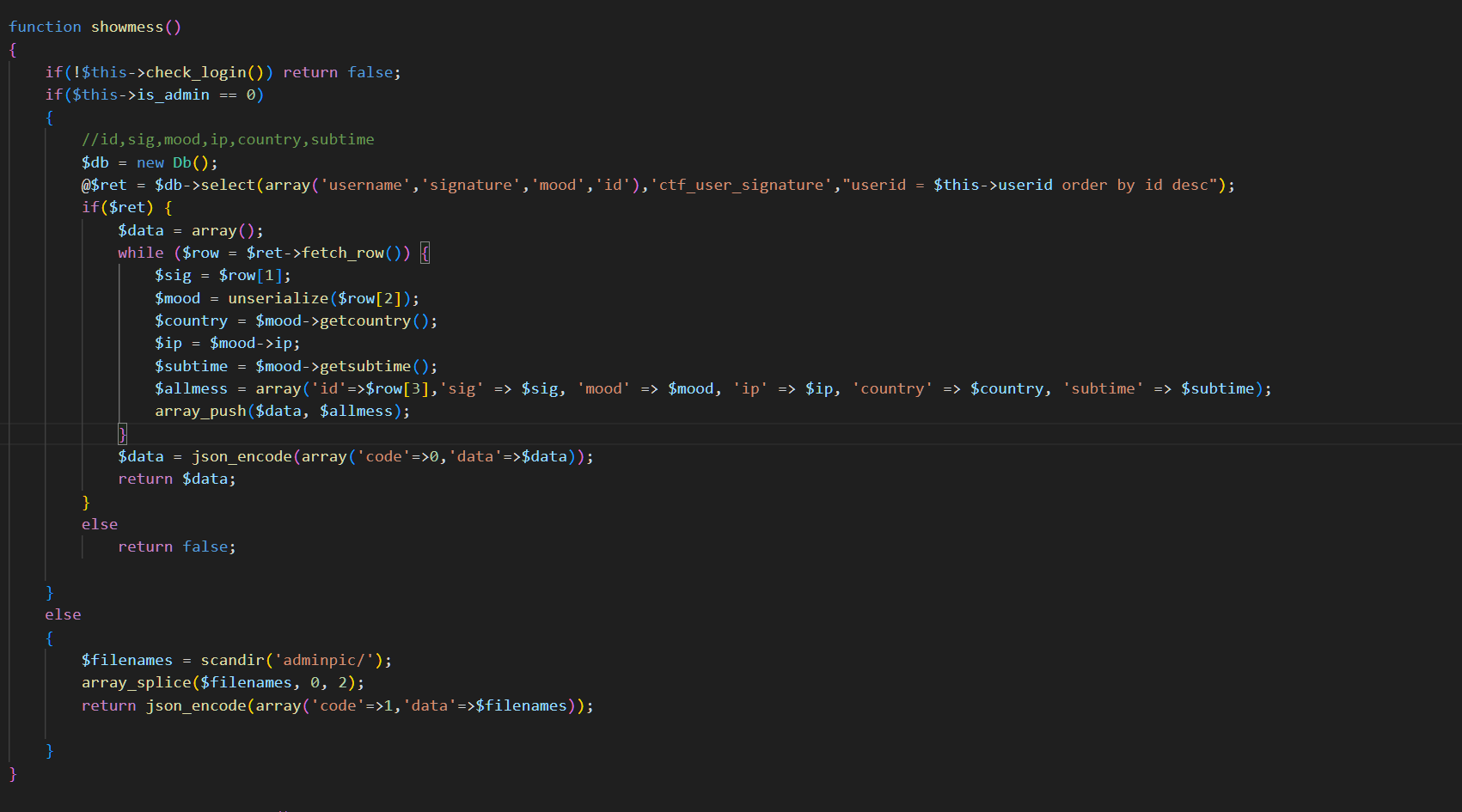Viewport: 1462px width, 812px height.
Task: Click the 'adminpic/' string literal
Action: point(328,660)
